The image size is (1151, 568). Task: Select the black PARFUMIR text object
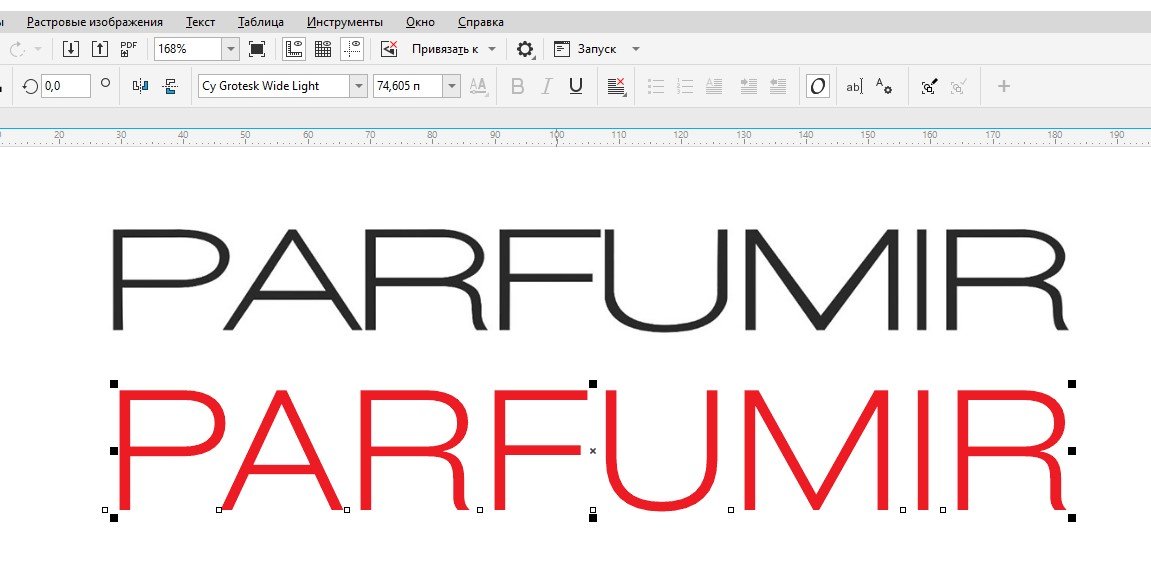[590, 280]
